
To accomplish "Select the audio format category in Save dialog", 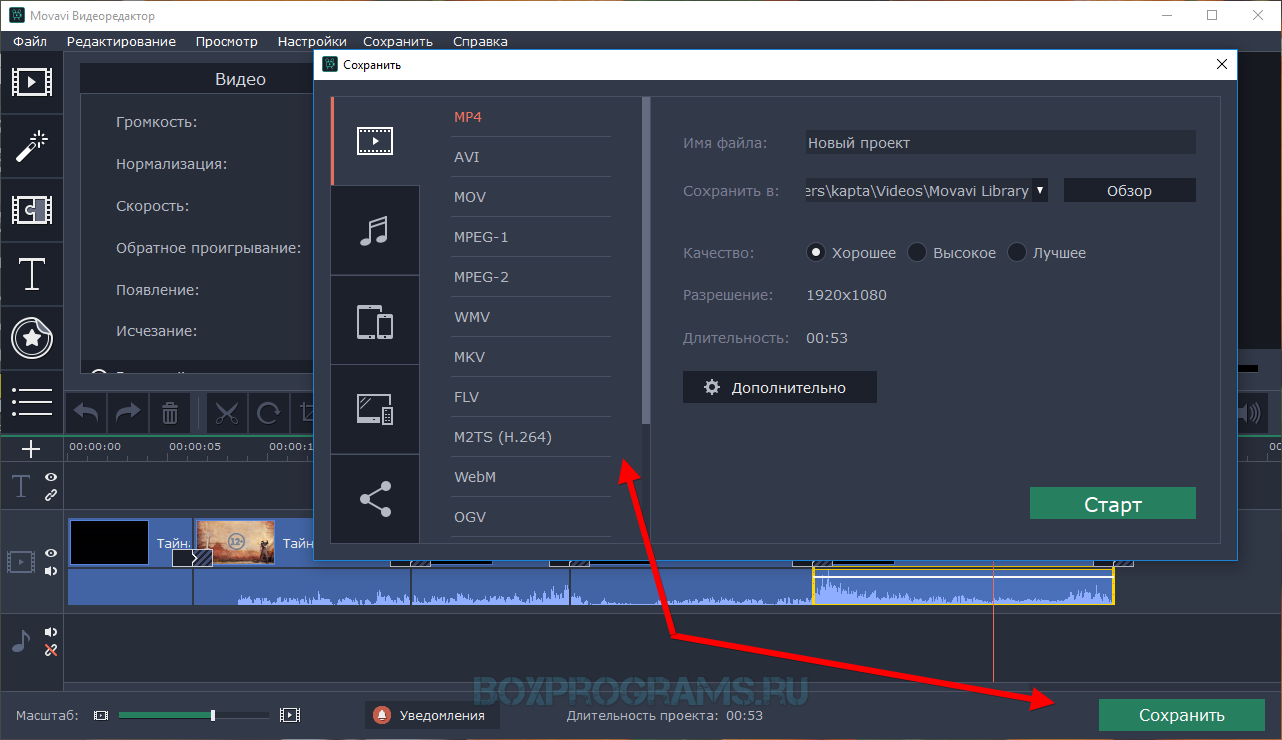I will [375, 231].
